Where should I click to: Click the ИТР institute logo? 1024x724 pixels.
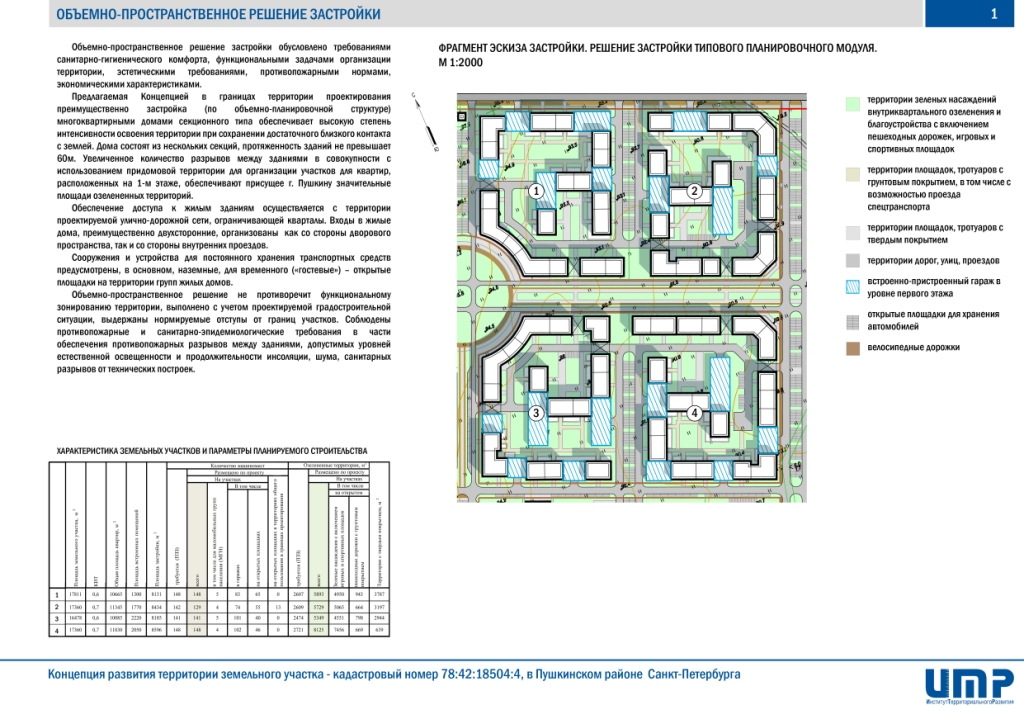coord(969,687)
